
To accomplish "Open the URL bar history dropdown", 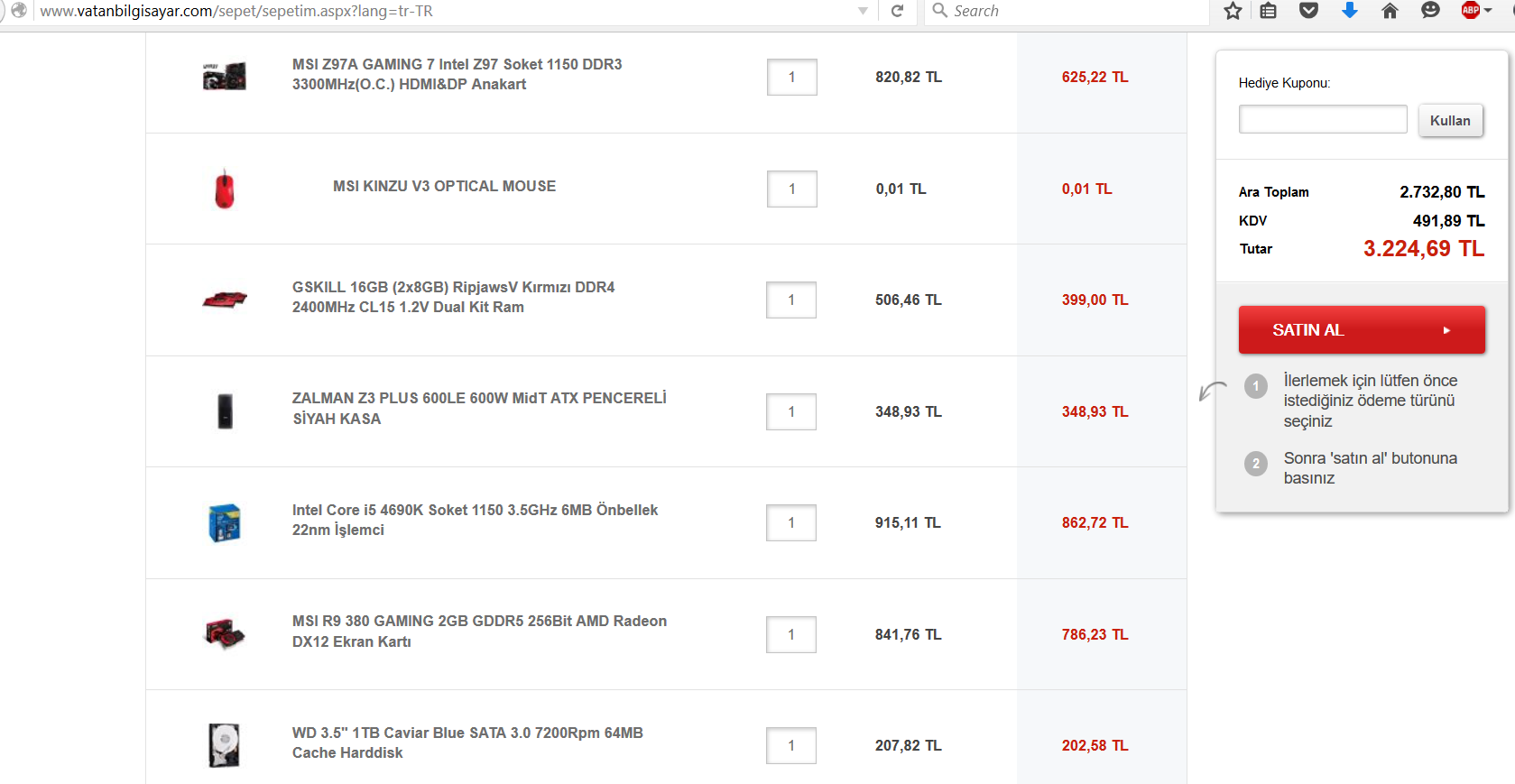I will pyautogui.click(x=863, y=11).
